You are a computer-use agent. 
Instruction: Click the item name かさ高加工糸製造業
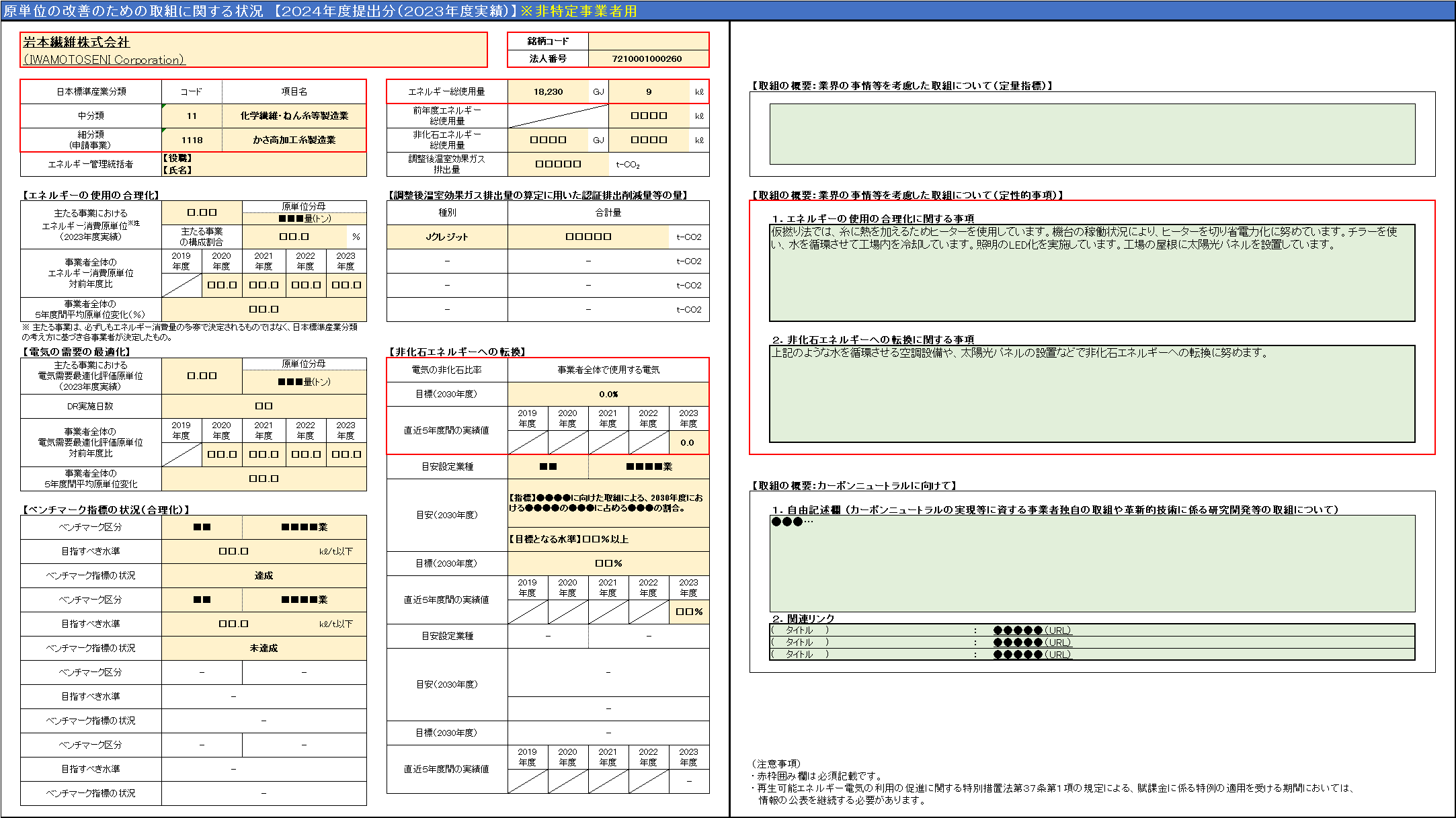(x=294, y=140)
